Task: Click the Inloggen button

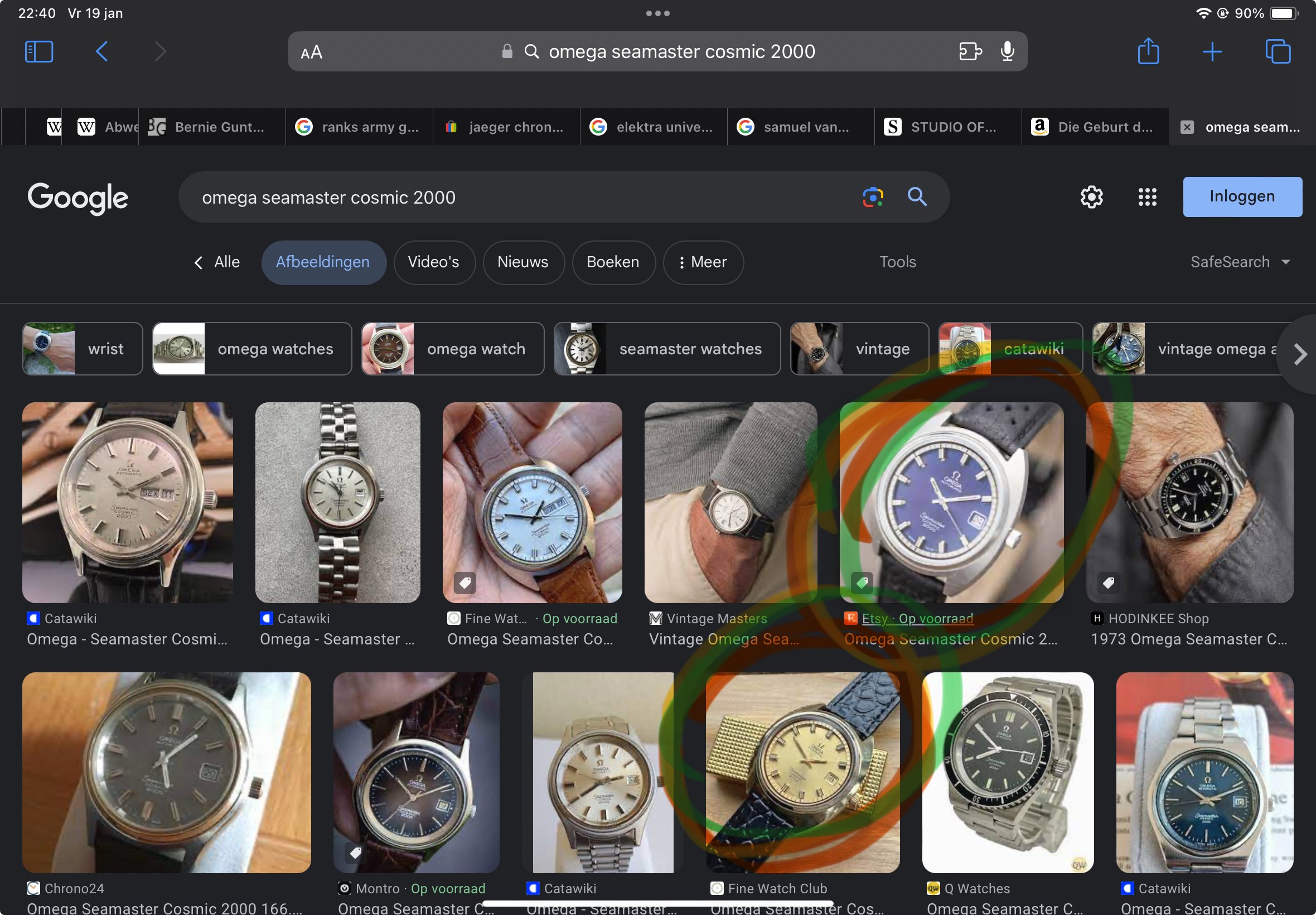Action: [1241, 196]
